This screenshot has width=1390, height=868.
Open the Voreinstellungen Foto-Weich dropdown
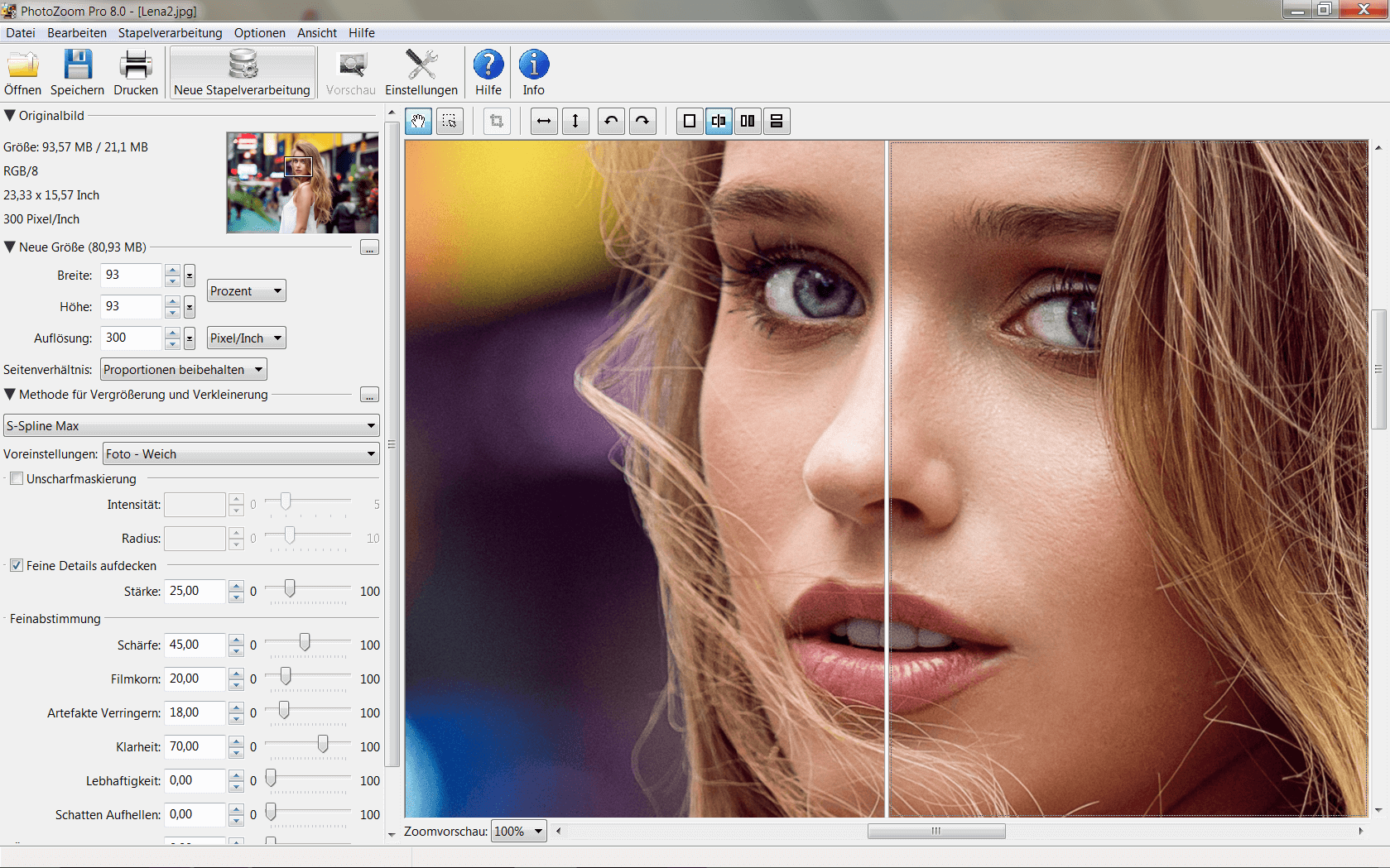pos(371,453)
